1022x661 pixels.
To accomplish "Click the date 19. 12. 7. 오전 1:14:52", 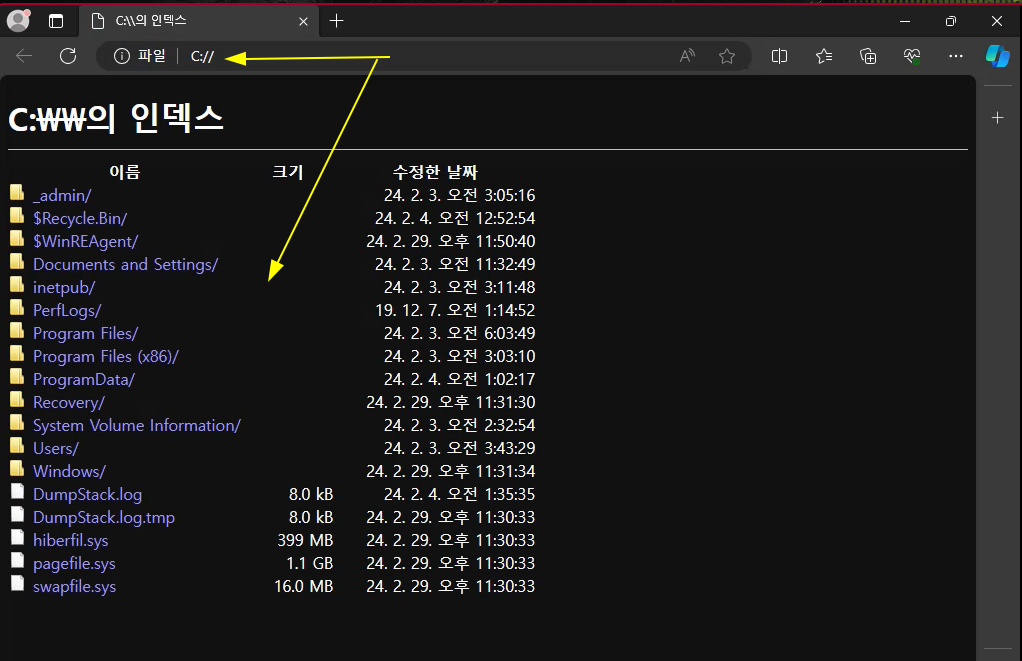I will 455,310.
